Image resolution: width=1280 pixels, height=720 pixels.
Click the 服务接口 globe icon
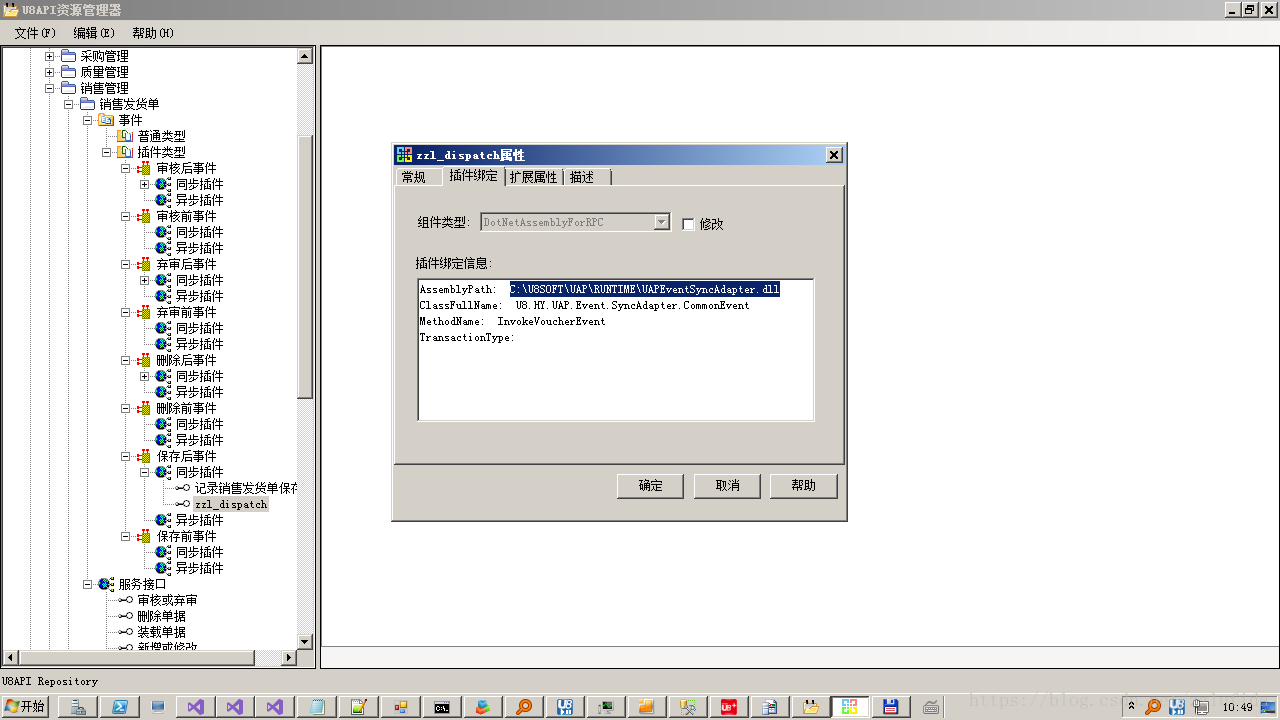tap(106, 584)
